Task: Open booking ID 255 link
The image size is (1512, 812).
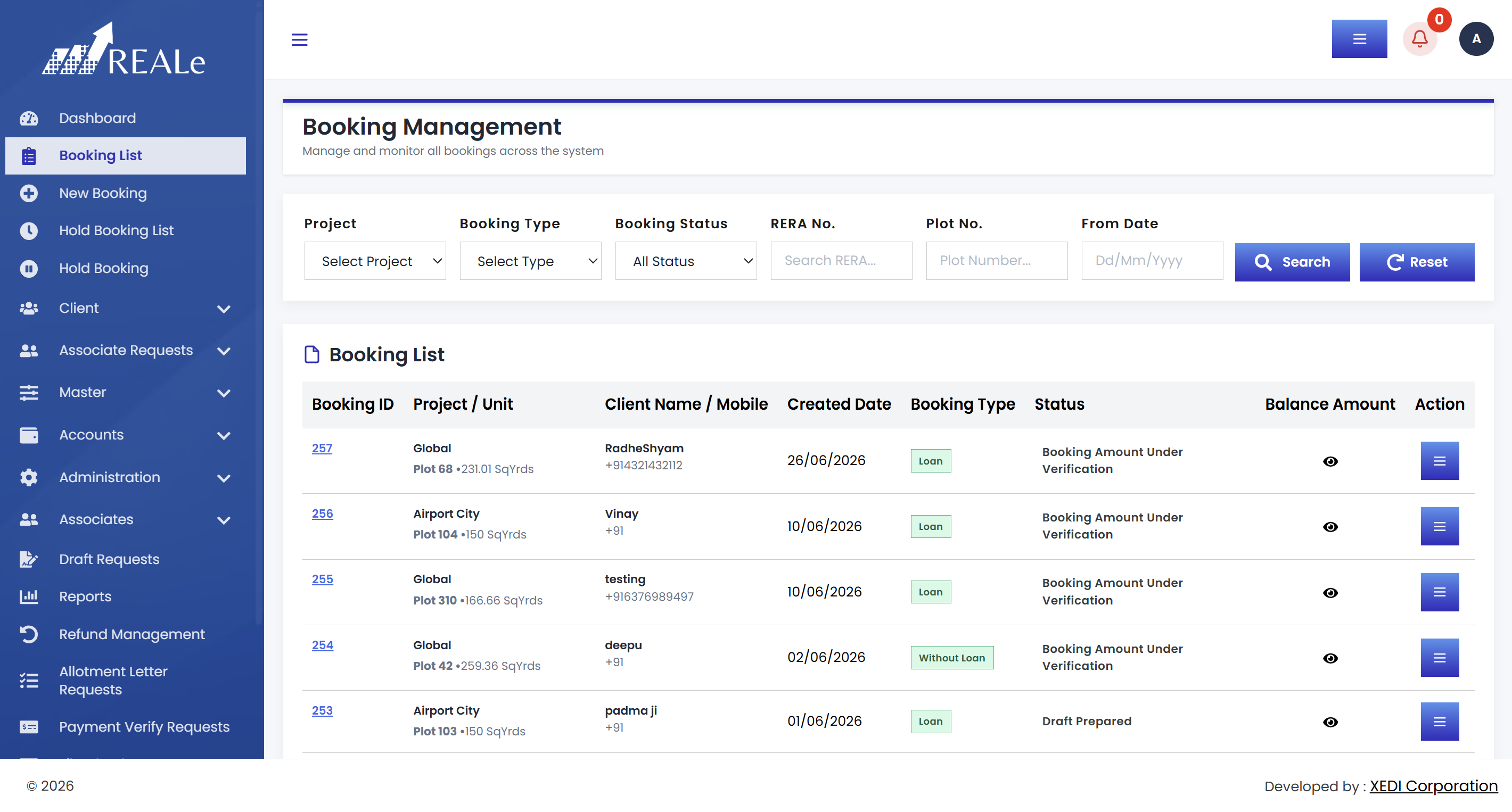Action: pyautogui.click(x=322, y=579)
